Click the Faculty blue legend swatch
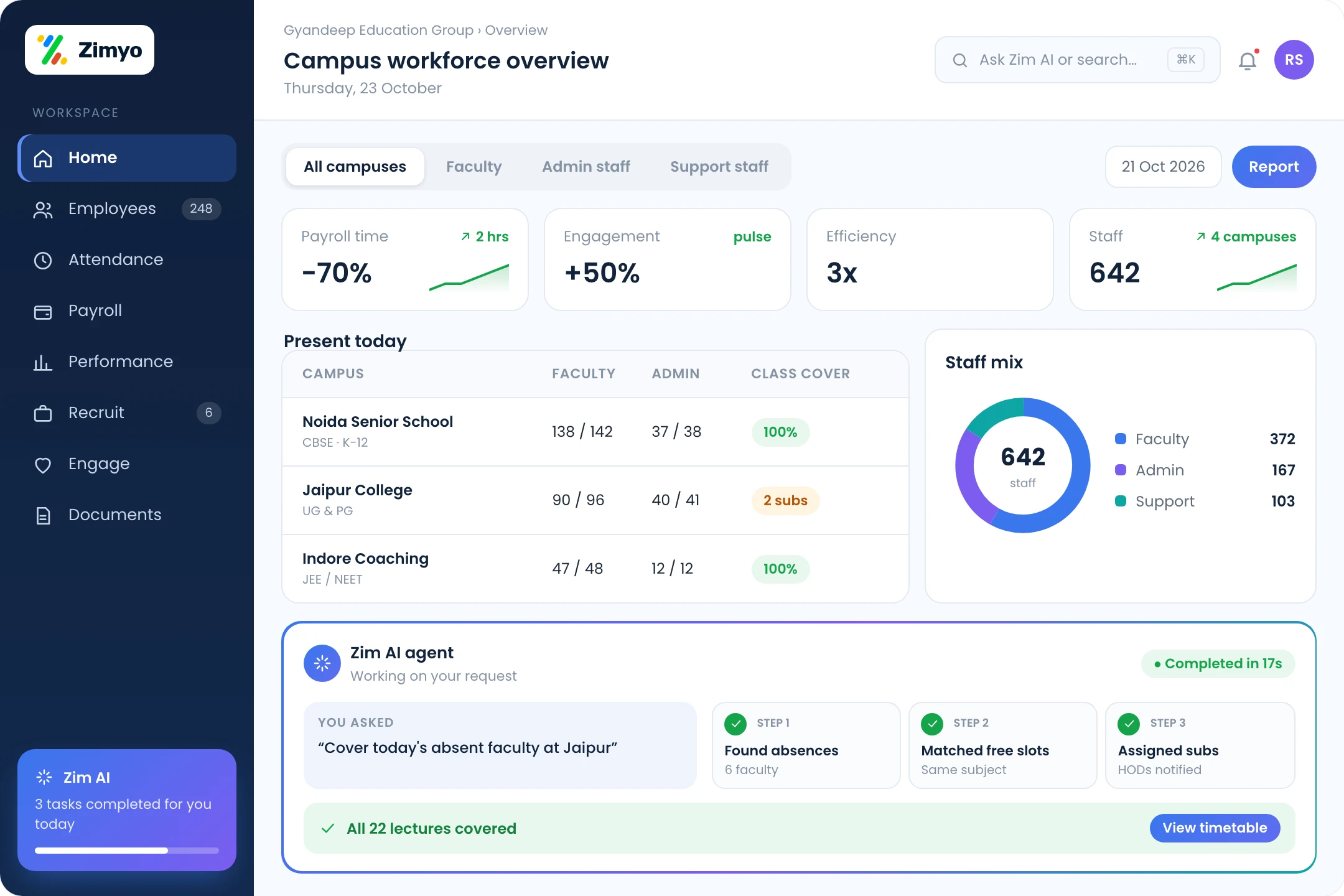This screenshot has height=896, width=1344. click(1121, 439)
